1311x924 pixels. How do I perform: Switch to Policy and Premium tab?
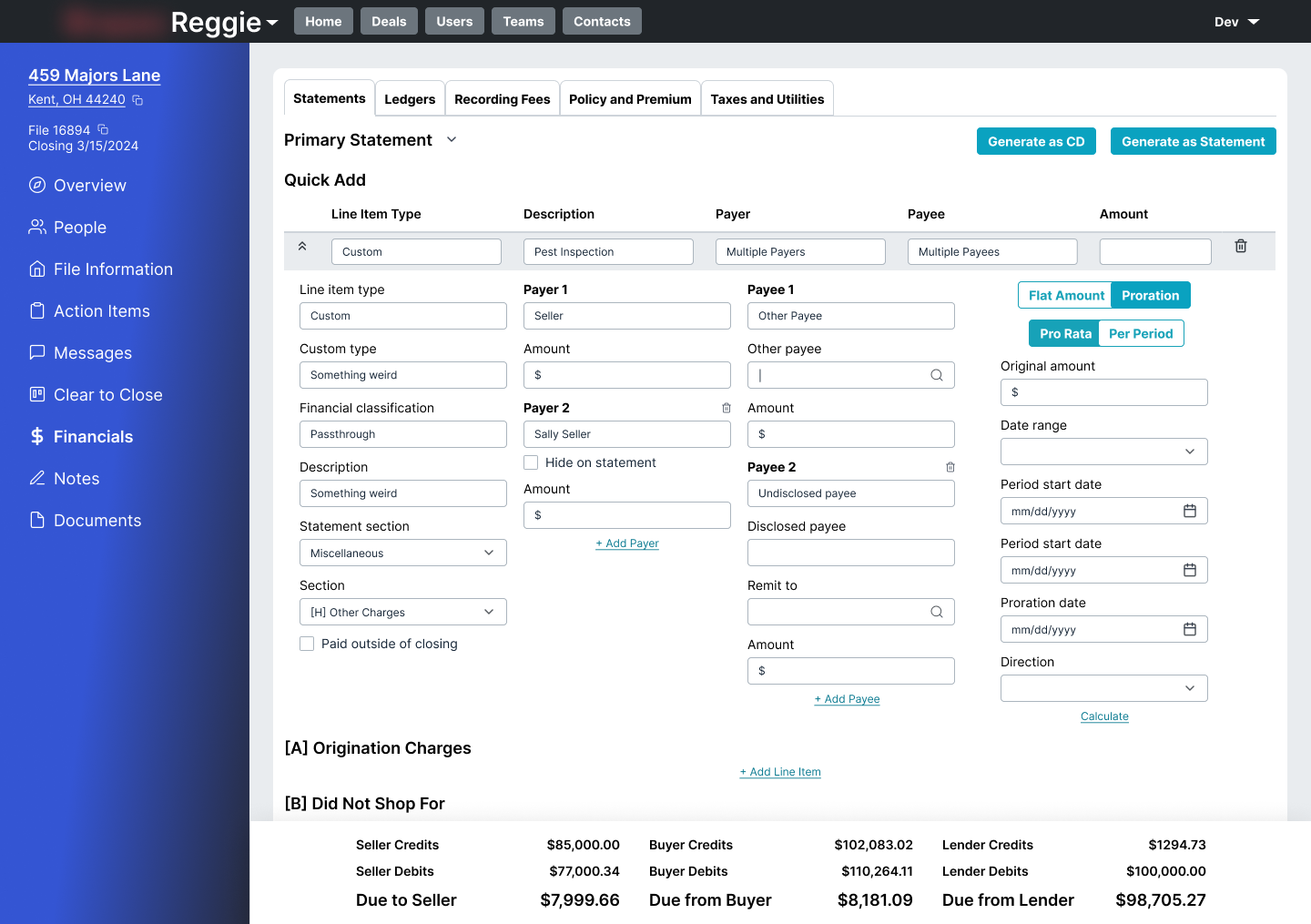click(x=630, y=99)
